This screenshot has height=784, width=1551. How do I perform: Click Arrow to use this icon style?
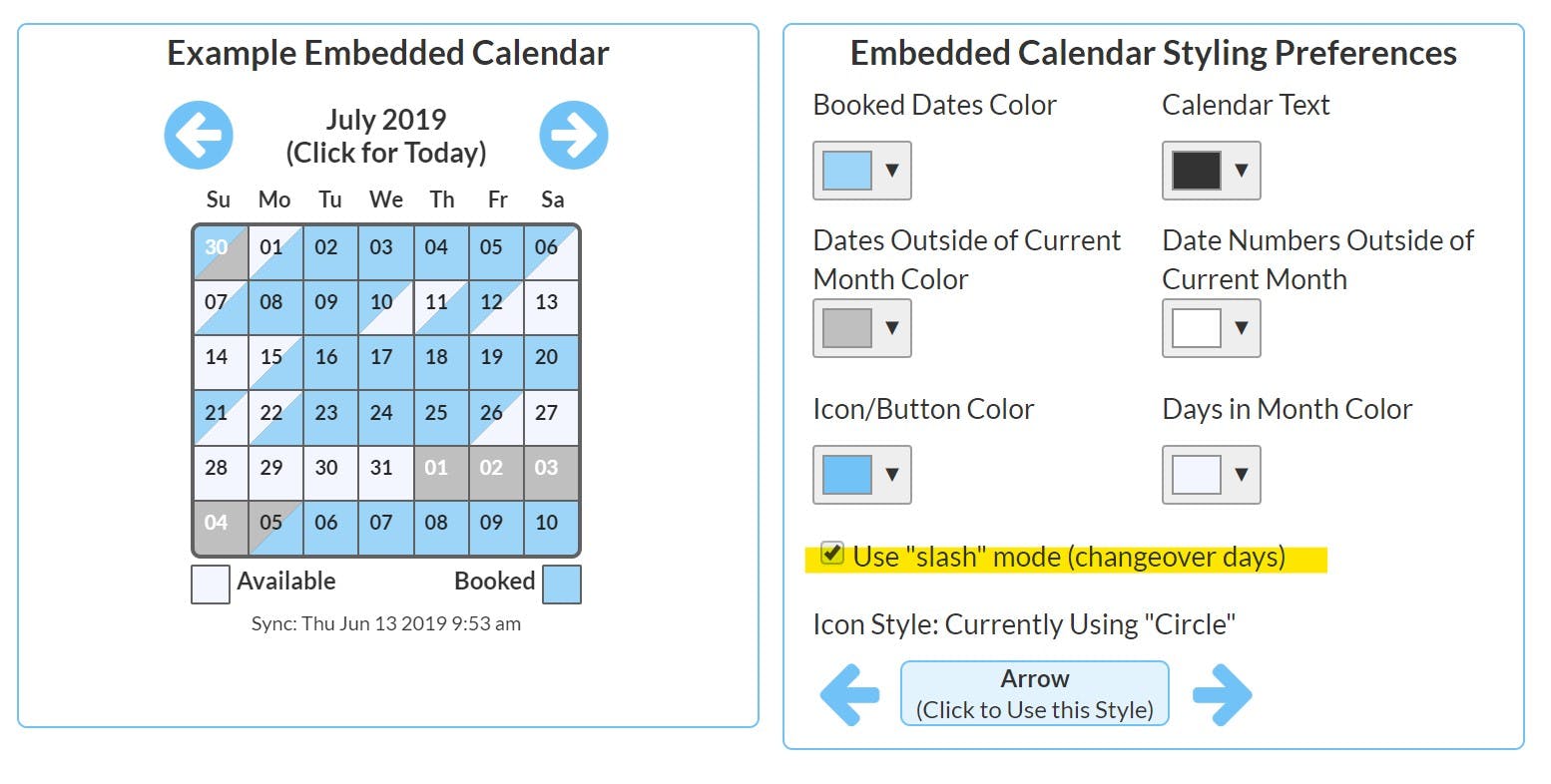click(1034, 692)
